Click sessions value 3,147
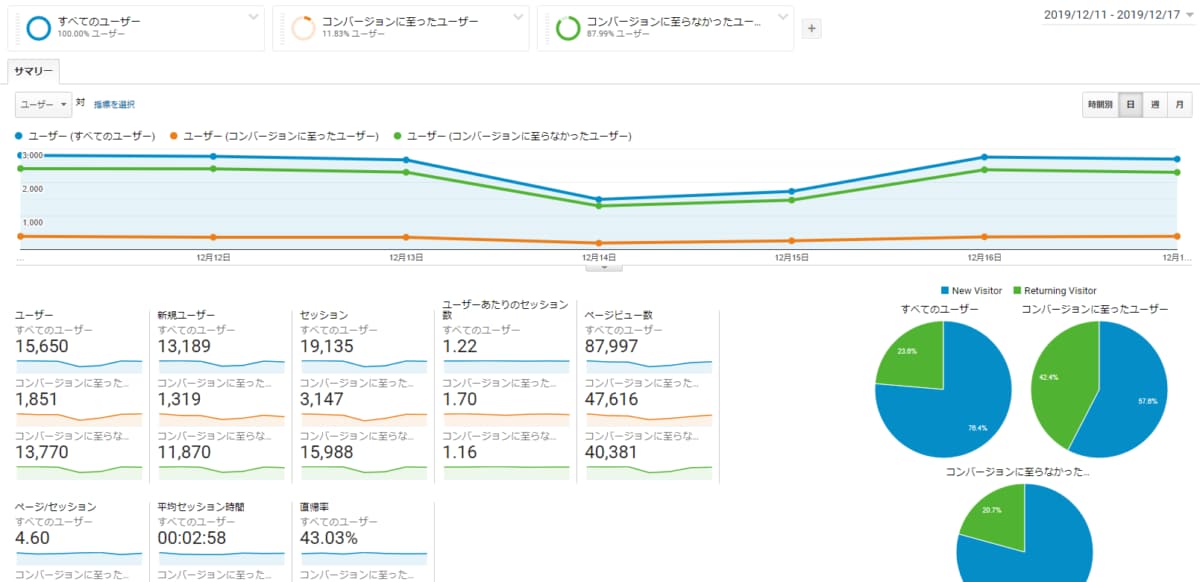The width and height of the screenshot is (1200, 582). click(x=321, y=399)
